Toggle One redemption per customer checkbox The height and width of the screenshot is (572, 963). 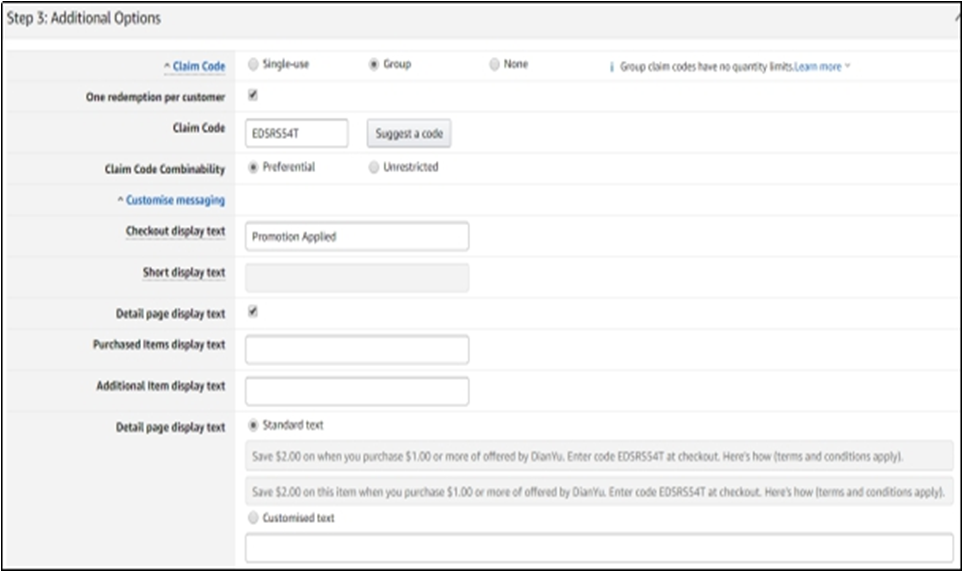click(253, 96)
